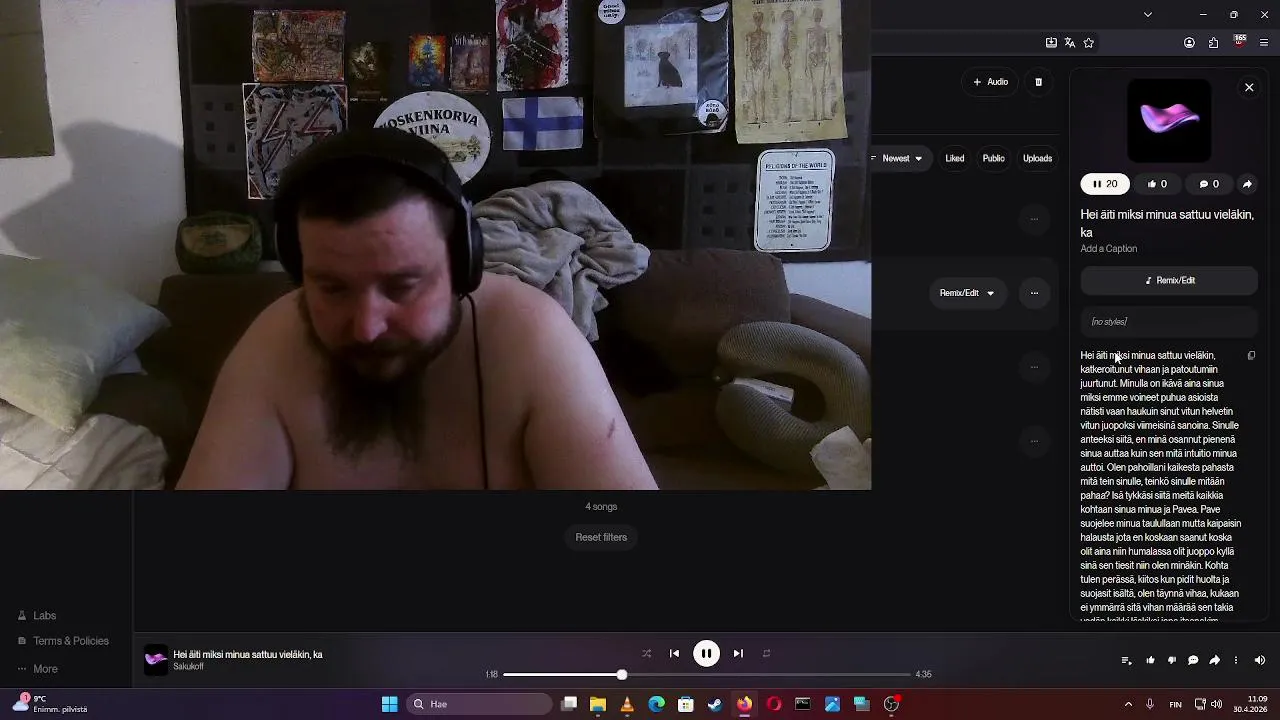Bookmark this page with the star

tap(1089, 43)
